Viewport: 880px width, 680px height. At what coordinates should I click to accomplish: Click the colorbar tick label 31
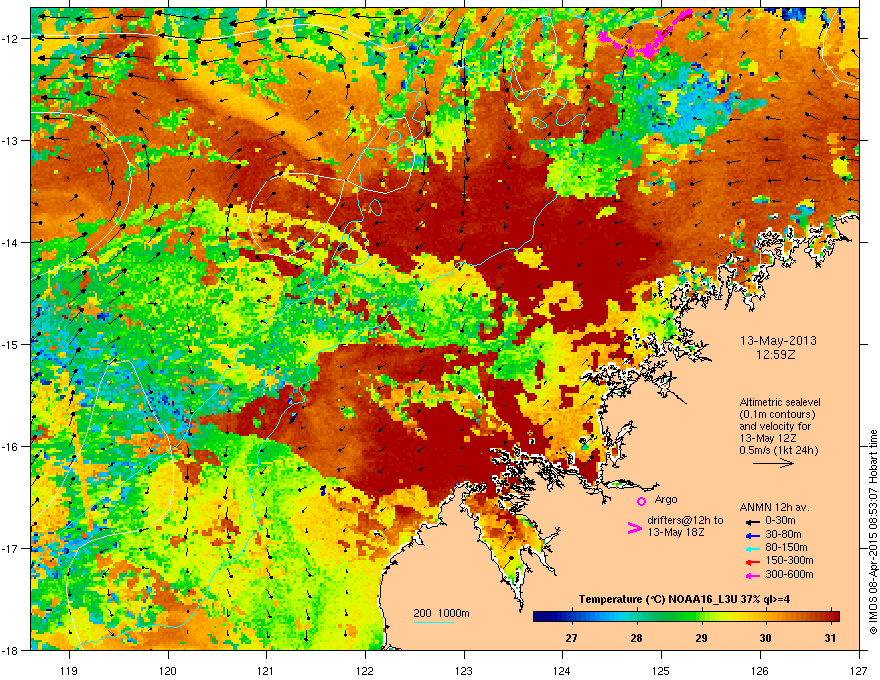tap(831, 638)
